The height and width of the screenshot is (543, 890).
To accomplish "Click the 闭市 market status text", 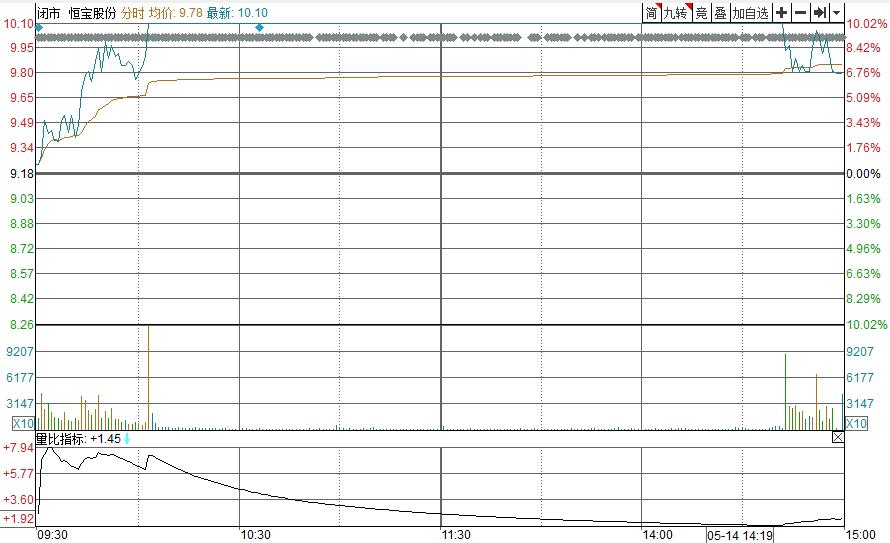I will pos(48,13).
